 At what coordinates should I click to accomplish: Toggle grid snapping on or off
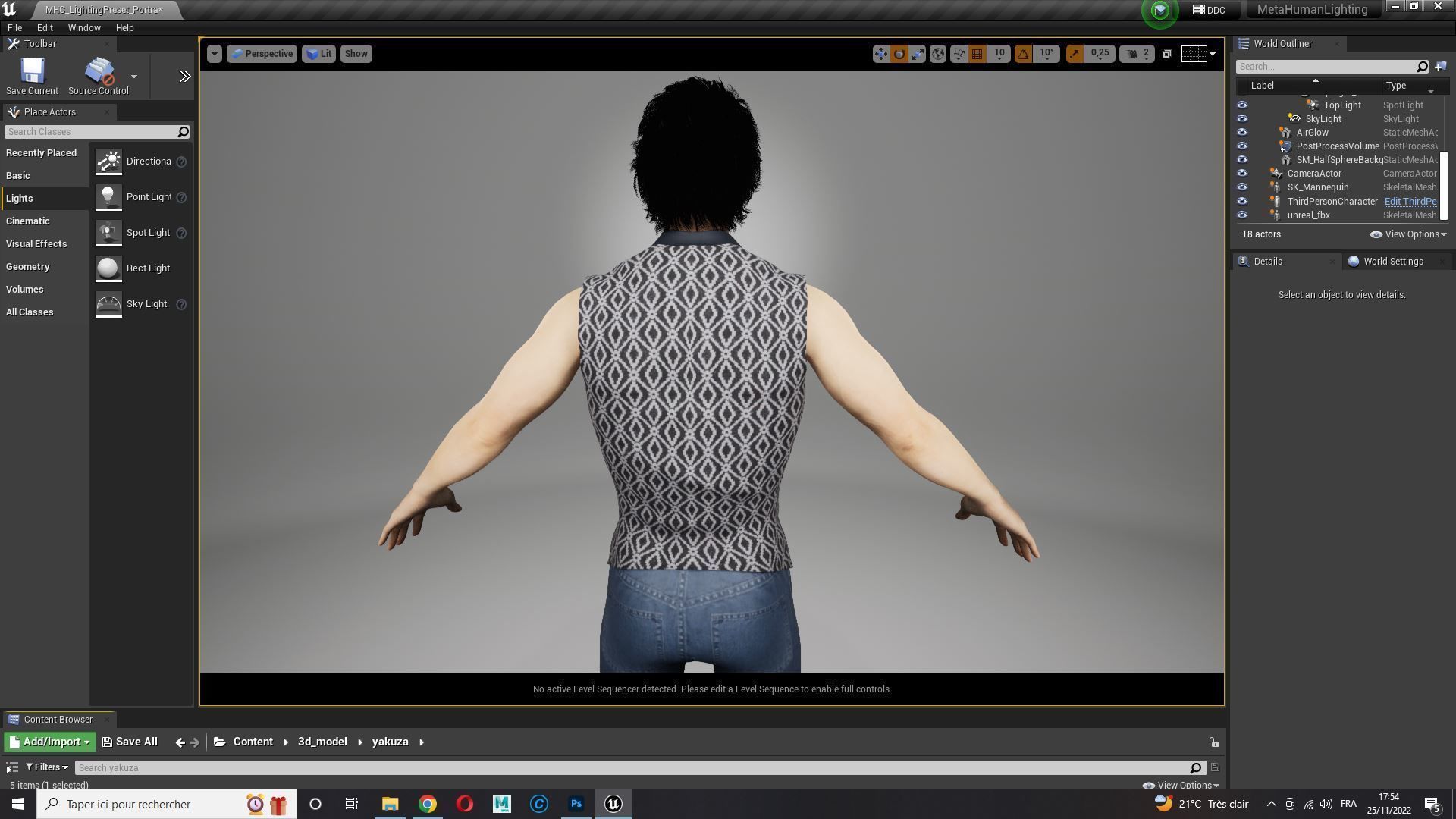pyautogui.click(x=977, y=54)
